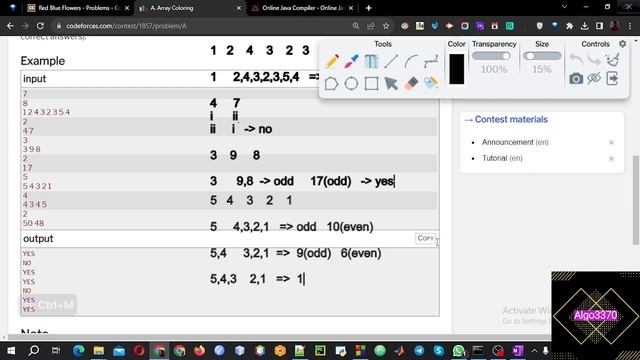640x360 pixels.
Task: Switch to Online Java Compiler tab
Action: (302, 8)
